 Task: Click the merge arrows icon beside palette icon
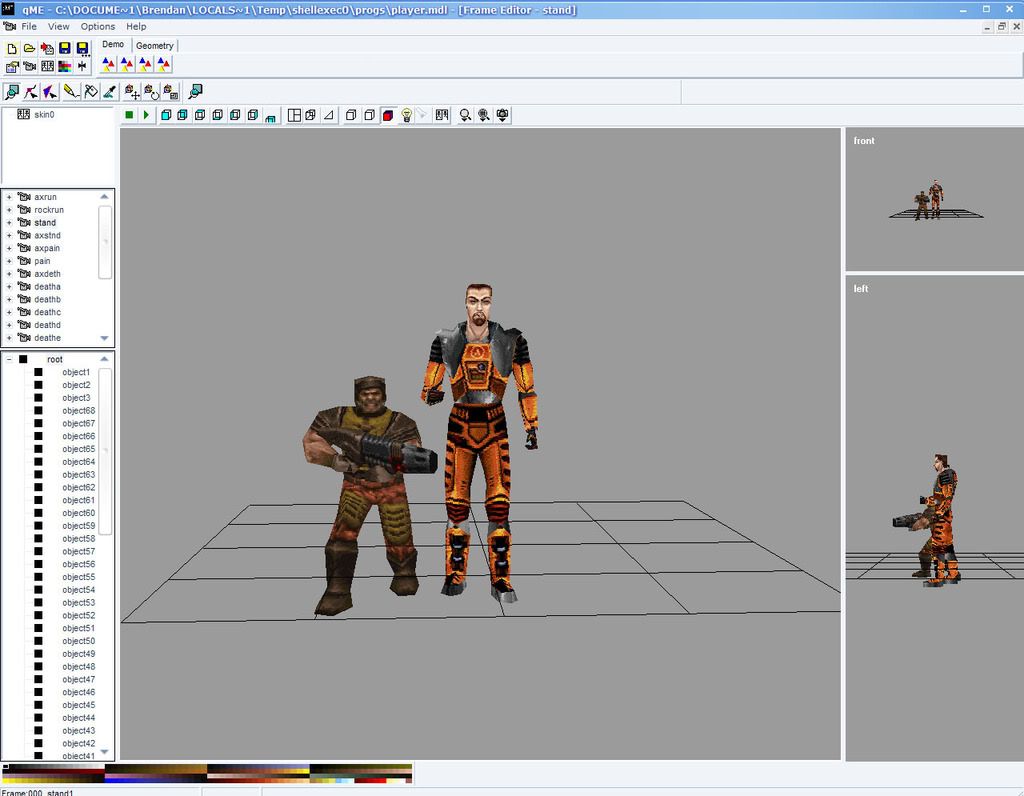(x=82, y=67)
